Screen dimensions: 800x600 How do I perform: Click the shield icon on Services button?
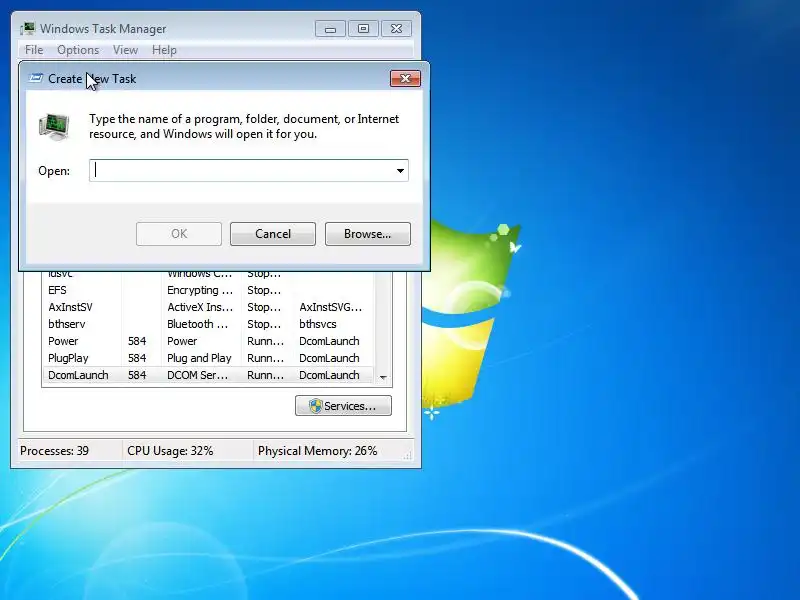[315, 406]
